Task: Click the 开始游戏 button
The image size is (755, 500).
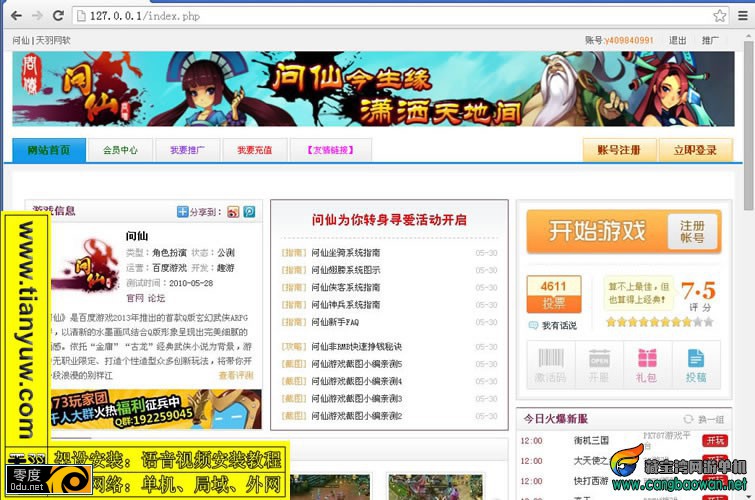Action: coord(597,231)
